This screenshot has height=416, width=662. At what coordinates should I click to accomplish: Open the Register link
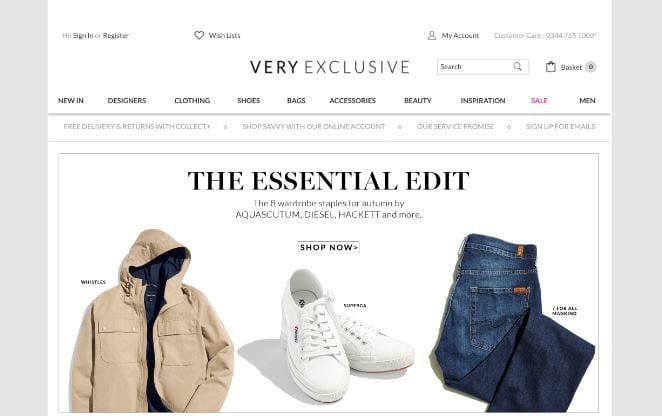click(116, 35)
